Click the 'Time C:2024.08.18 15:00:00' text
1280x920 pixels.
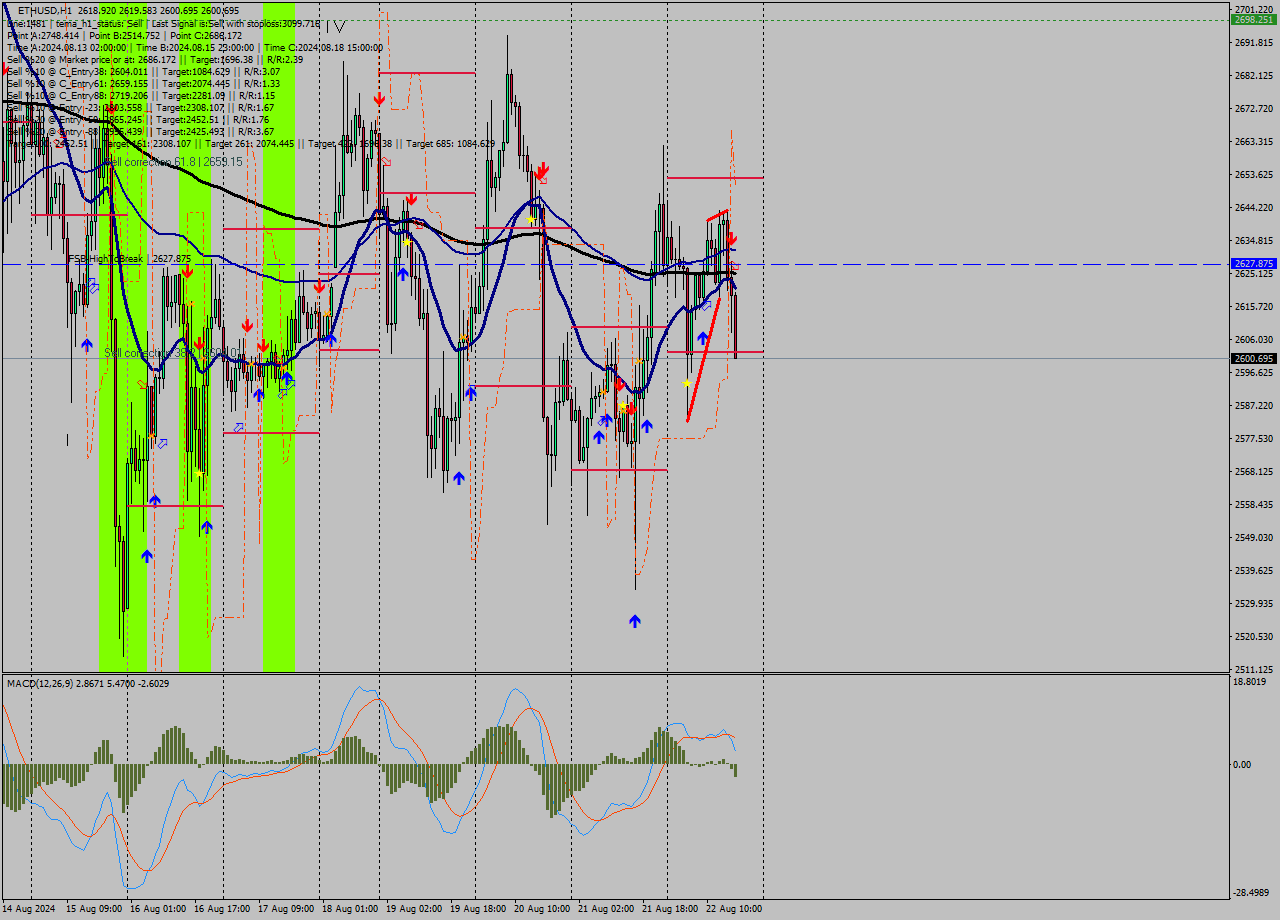click(x=324, y=47)
